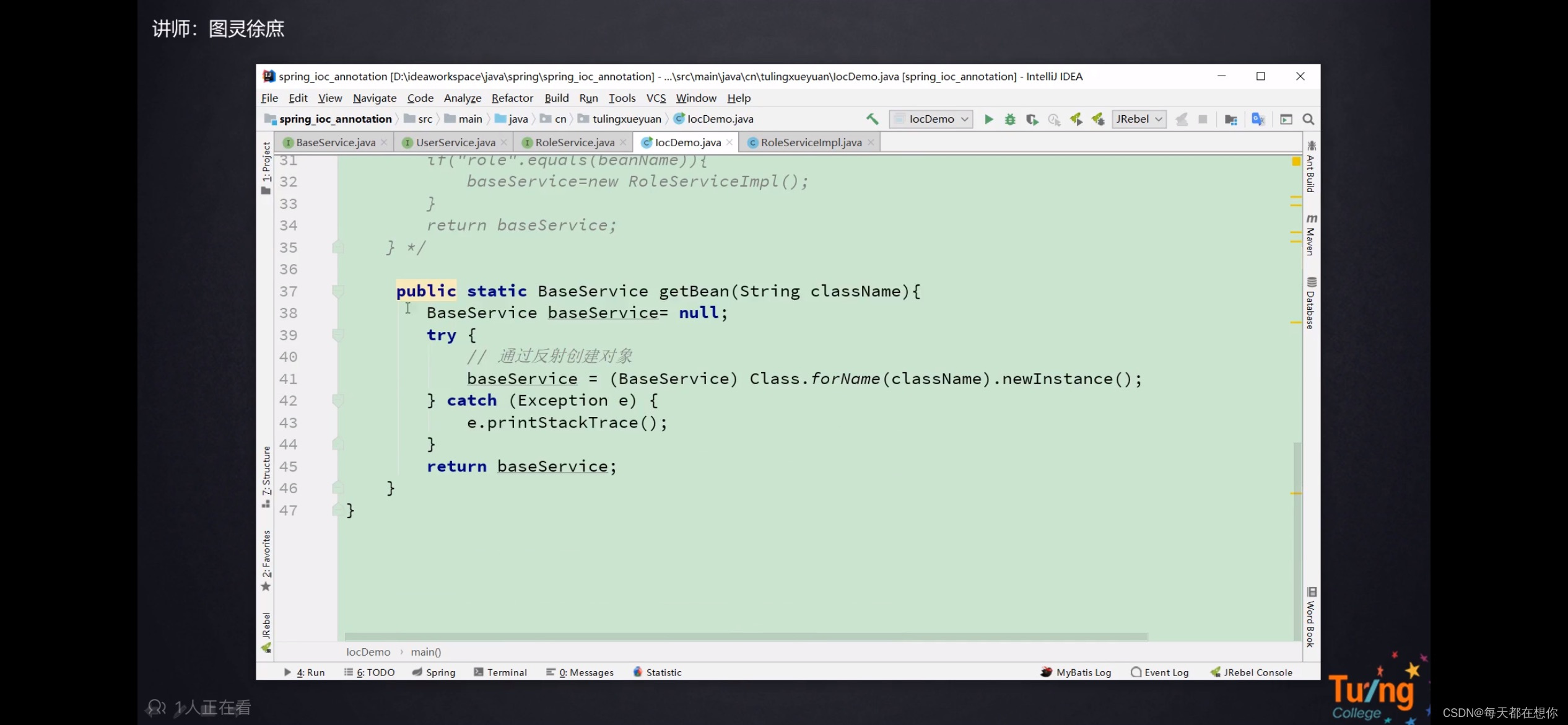Open the IocDemo run configuration dropdown
The height and width of the screenshot is (725, 1568).
(931, 119)
